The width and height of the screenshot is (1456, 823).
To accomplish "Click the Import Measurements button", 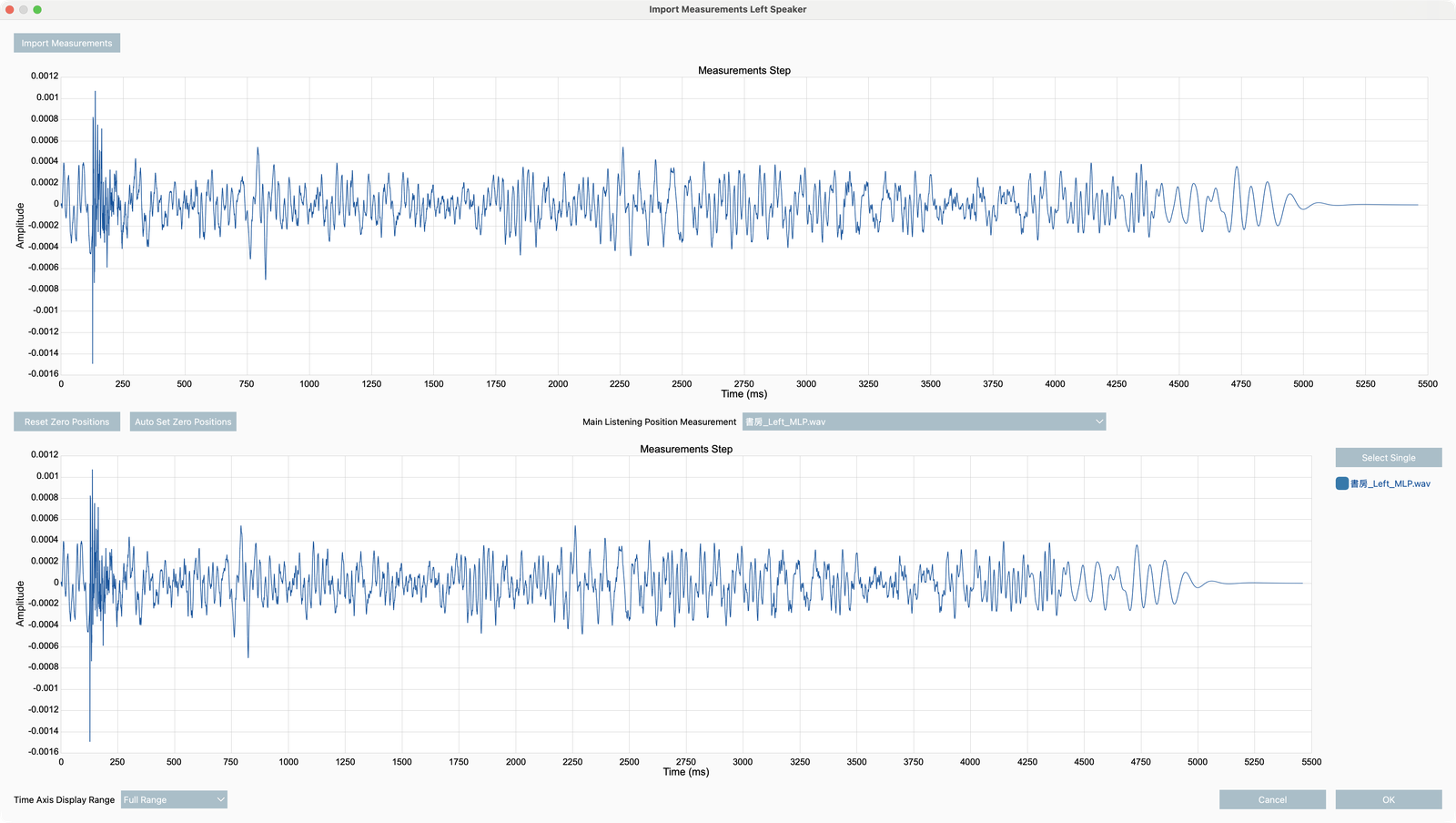I will coord(66,43).
